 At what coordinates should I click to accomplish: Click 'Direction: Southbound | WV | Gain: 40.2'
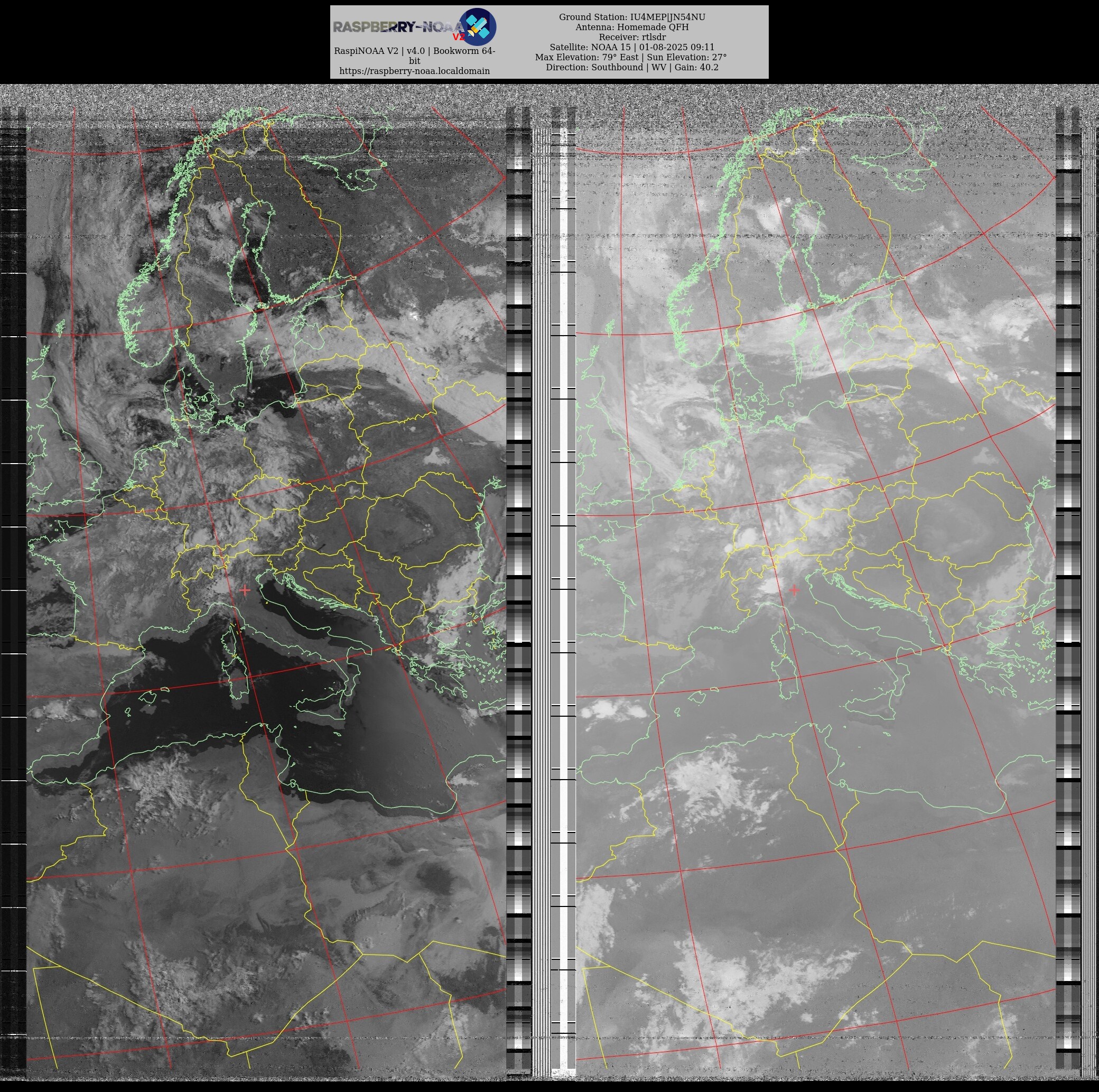[x=632, y=67]
